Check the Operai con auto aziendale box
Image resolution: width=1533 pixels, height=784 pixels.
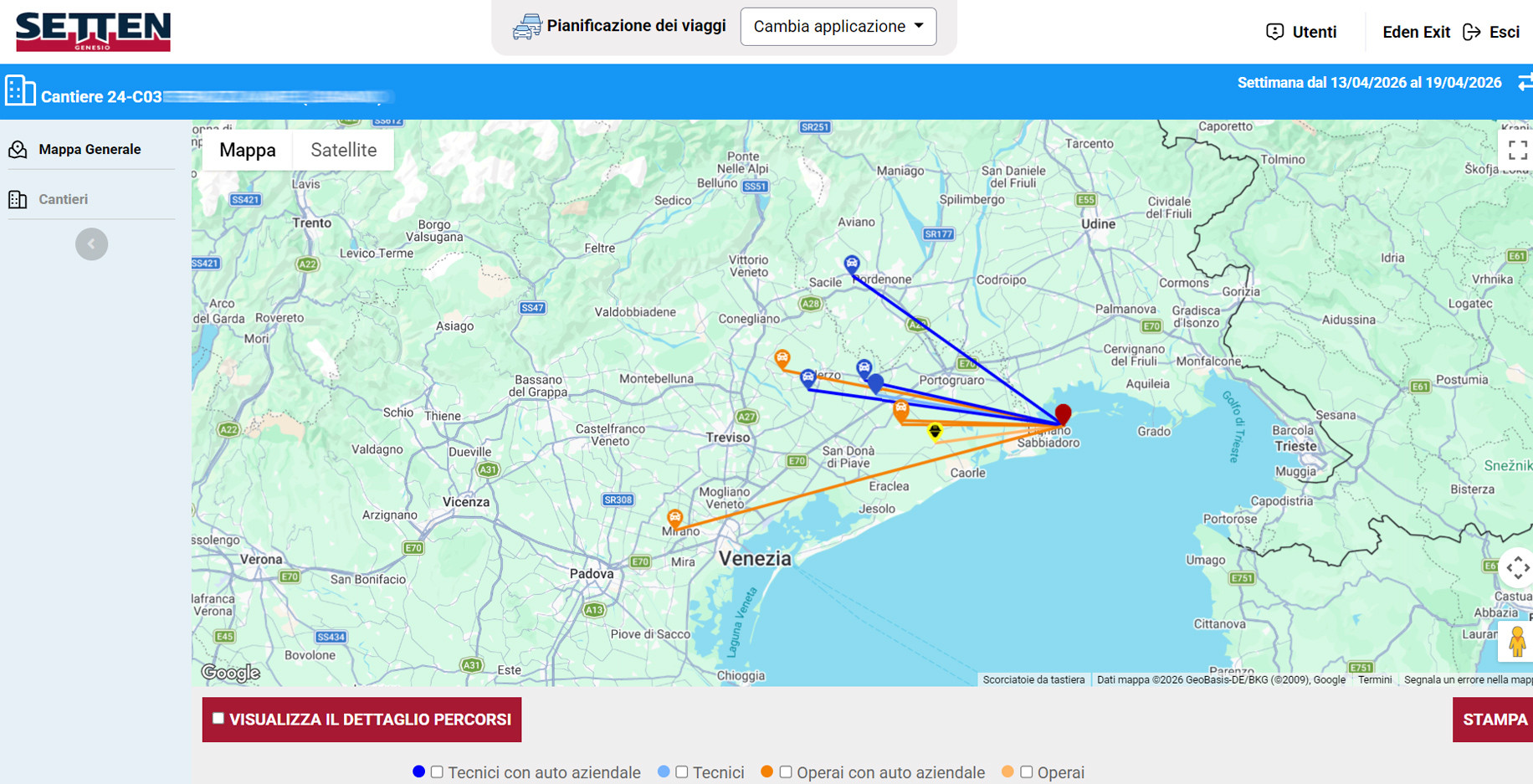pos(786,772)
